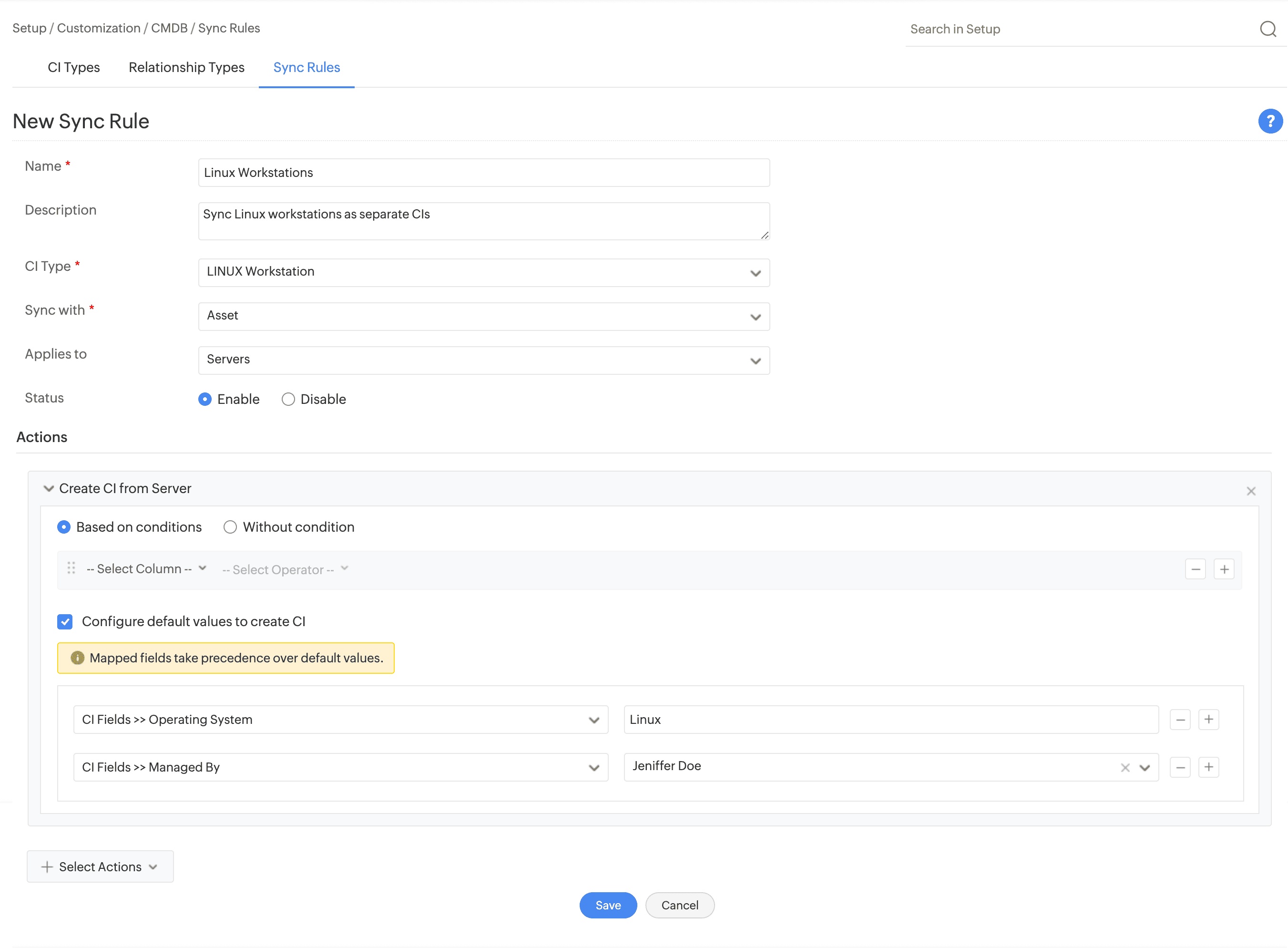1288x948 pixels.
Task: Uncheck Configure default values to create CI
Action: click(65, 621)
